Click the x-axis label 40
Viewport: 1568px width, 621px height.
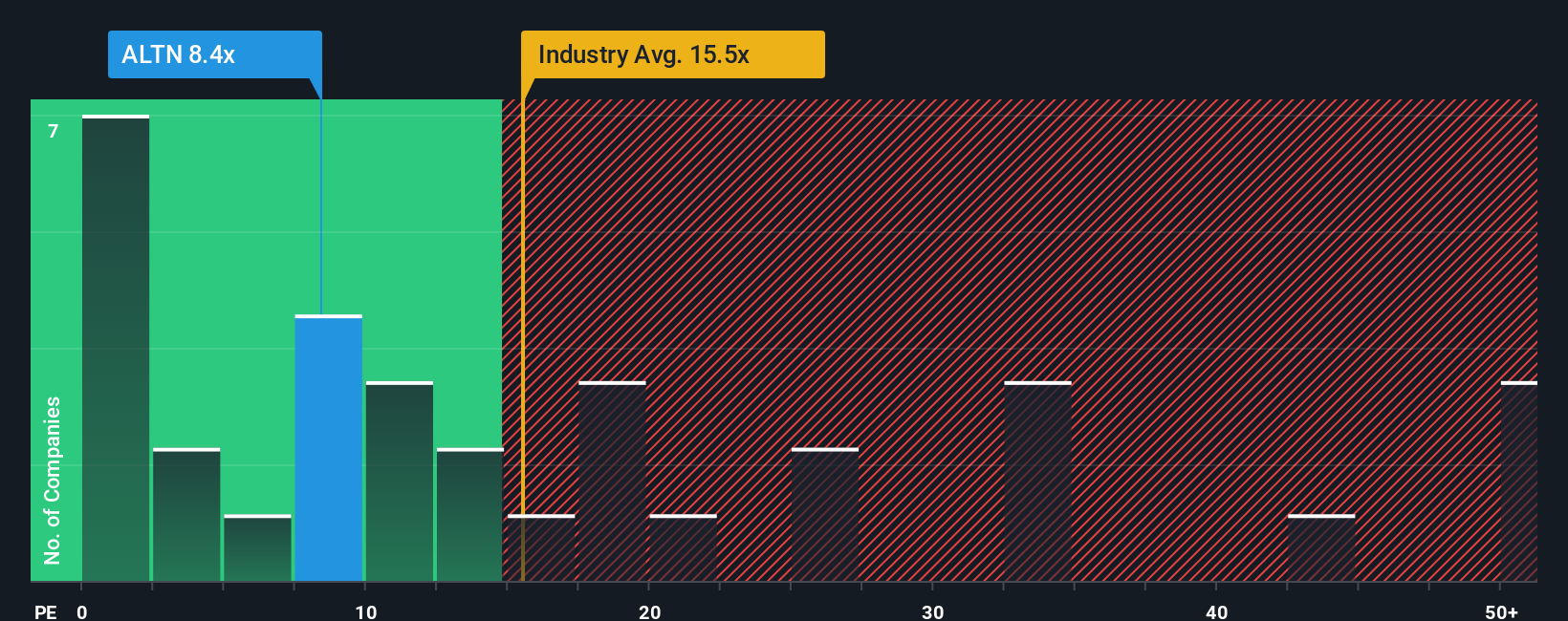[x=1216, y=611]
